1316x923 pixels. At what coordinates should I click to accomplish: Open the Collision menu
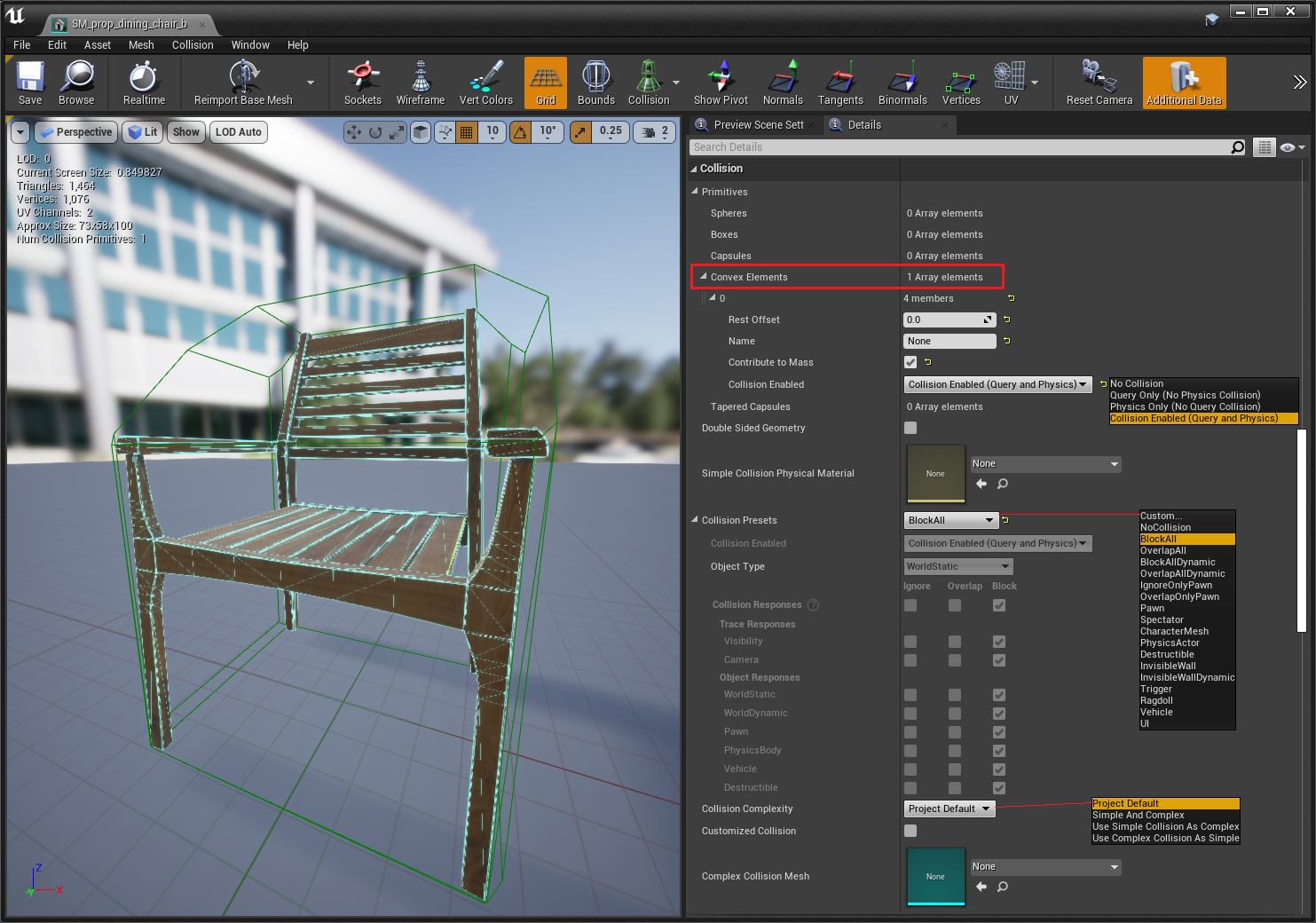click(193, 45)
